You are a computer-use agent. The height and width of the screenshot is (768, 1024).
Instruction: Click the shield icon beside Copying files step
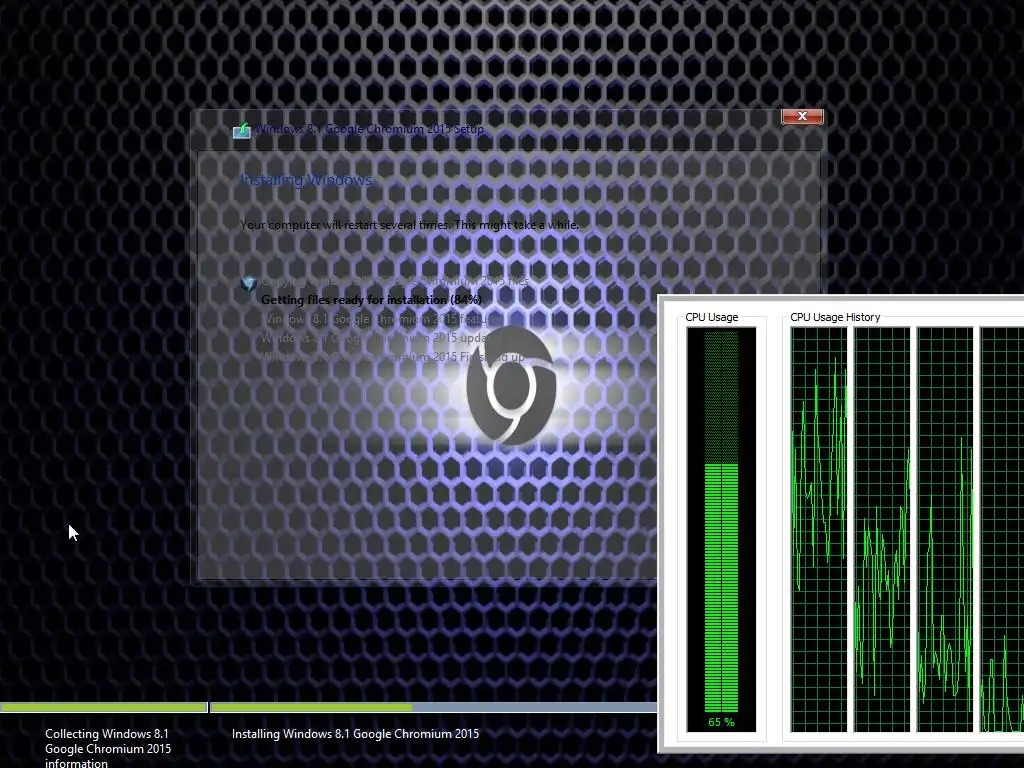(248, 284)
